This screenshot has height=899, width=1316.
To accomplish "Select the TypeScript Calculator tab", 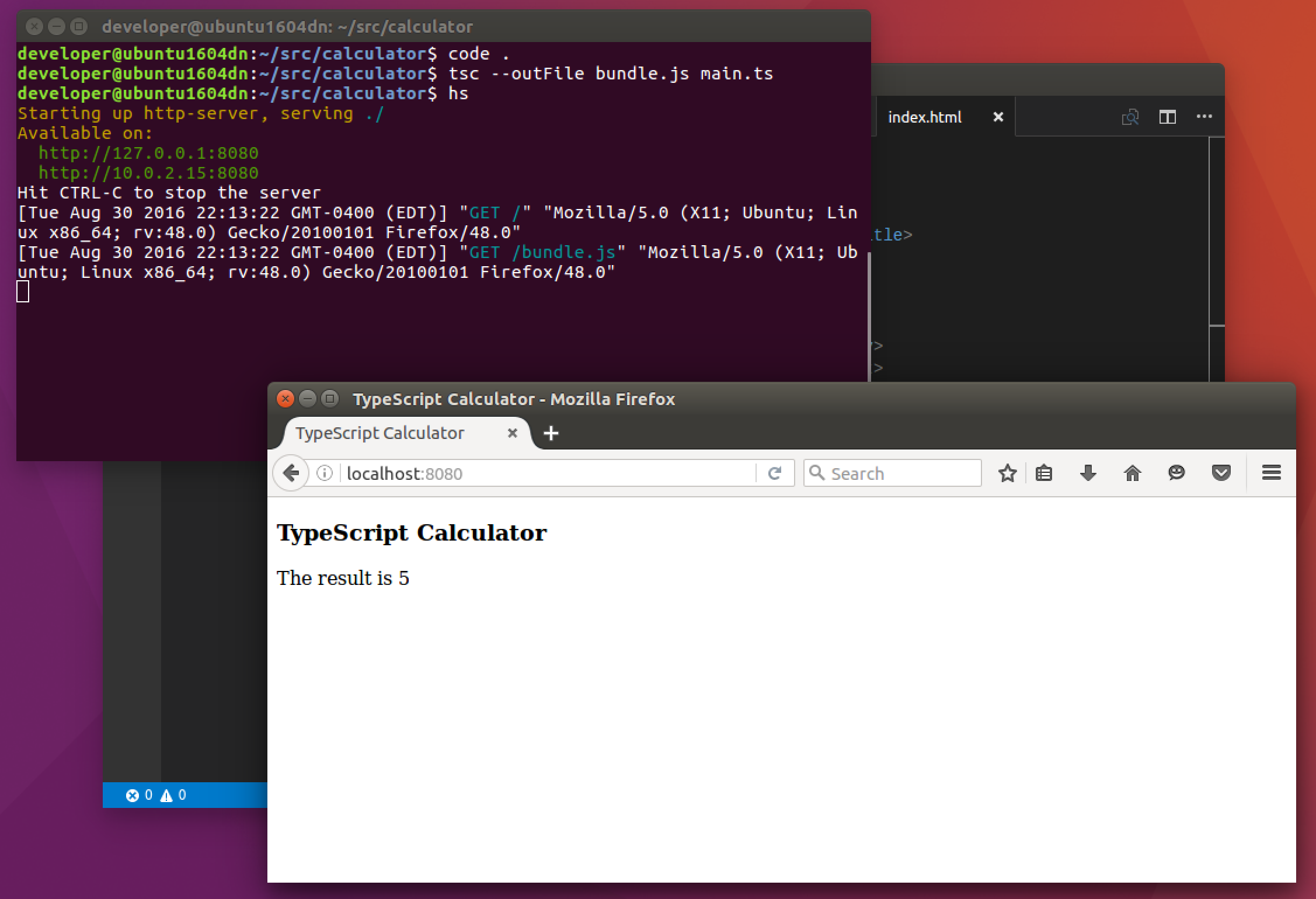I will (380, 433).
